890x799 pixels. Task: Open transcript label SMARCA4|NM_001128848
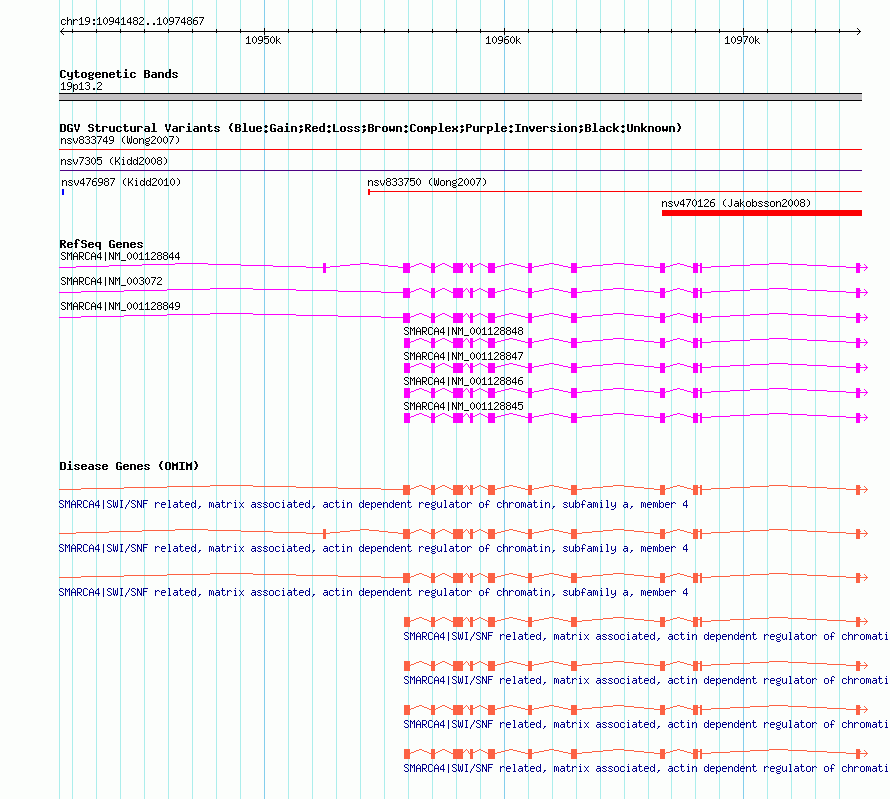[x=463, y=331]
